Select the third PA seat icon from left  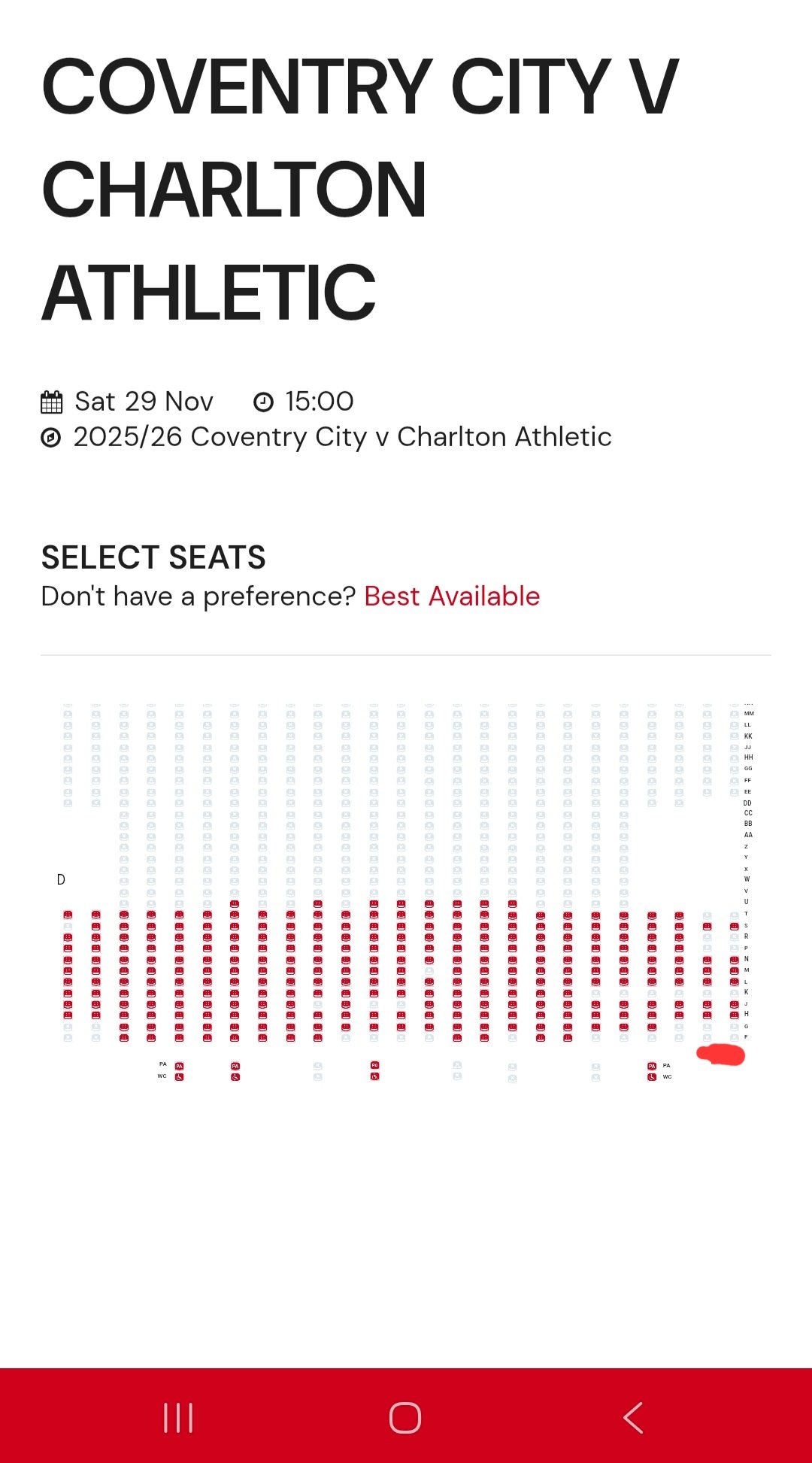click(374, 1065)
